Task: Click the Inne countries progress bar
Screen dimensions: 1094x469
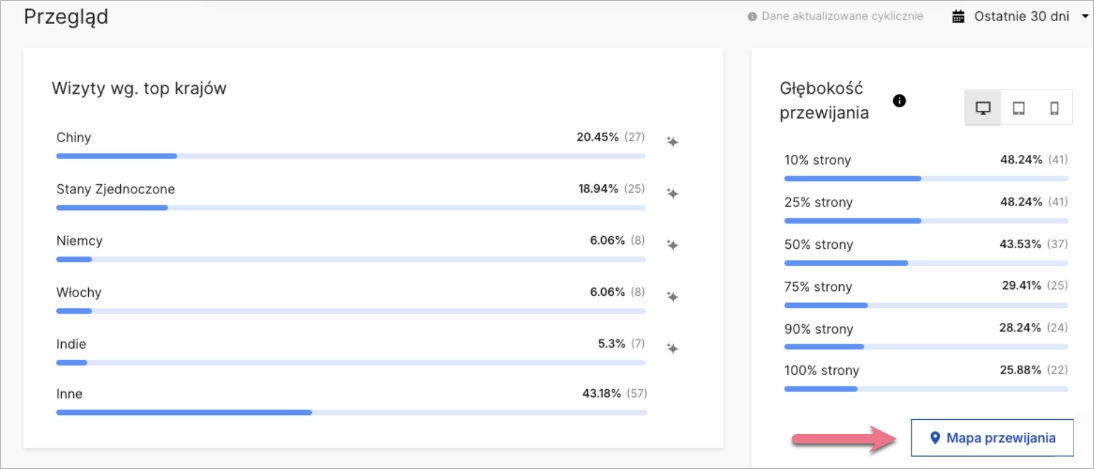Action: (351, 411)
